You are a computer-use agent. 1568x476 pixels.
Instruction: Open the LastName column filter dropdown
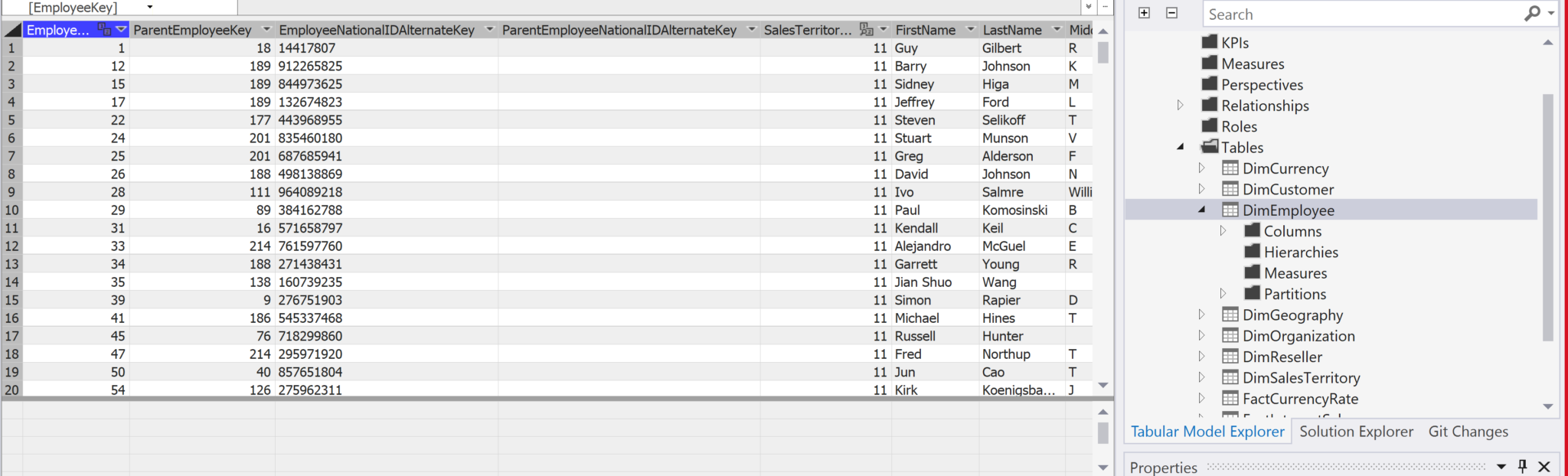click(x=1057, y=30)
